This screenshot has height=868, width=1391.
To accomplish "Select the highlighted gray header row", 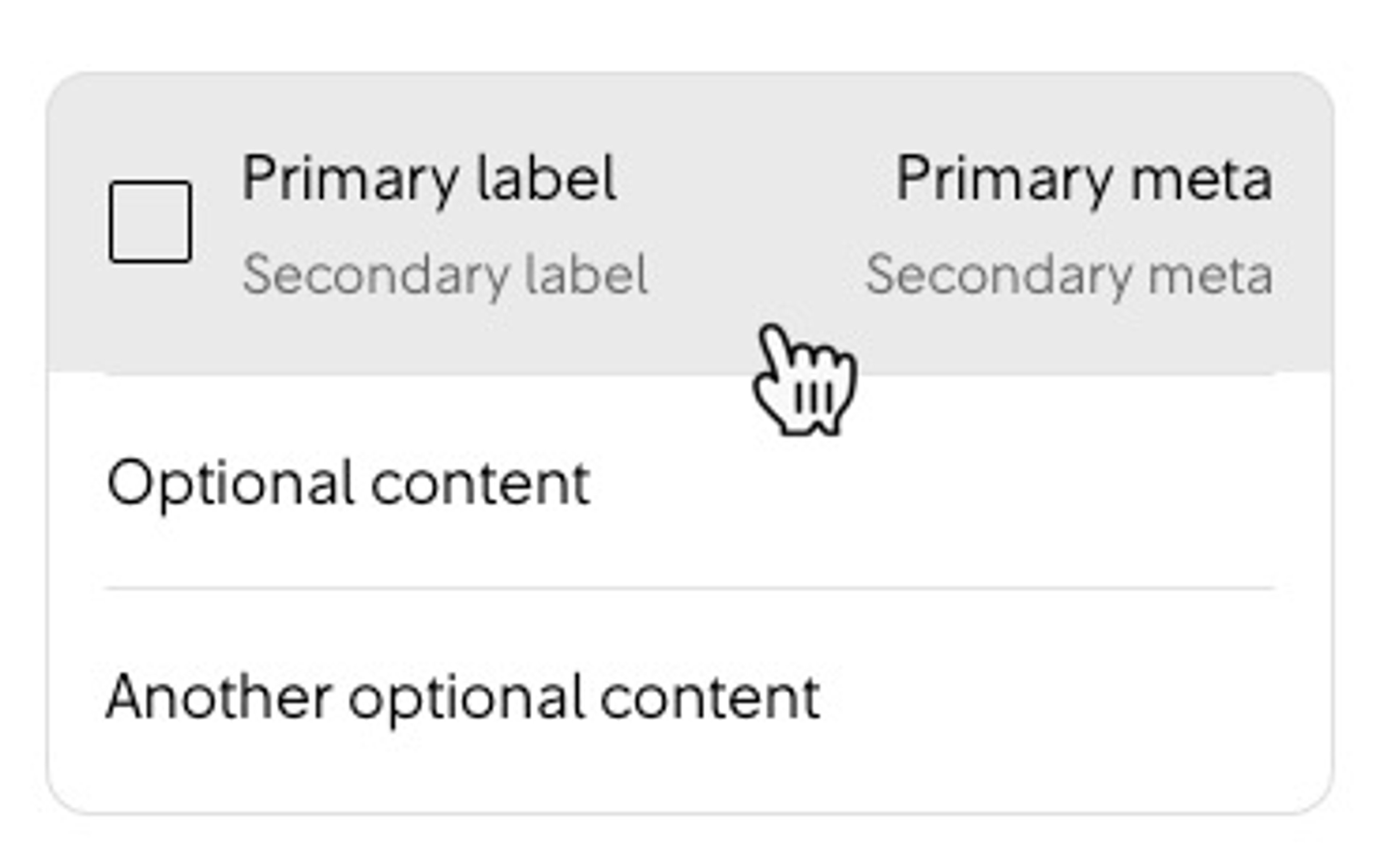I will point(689,224).
